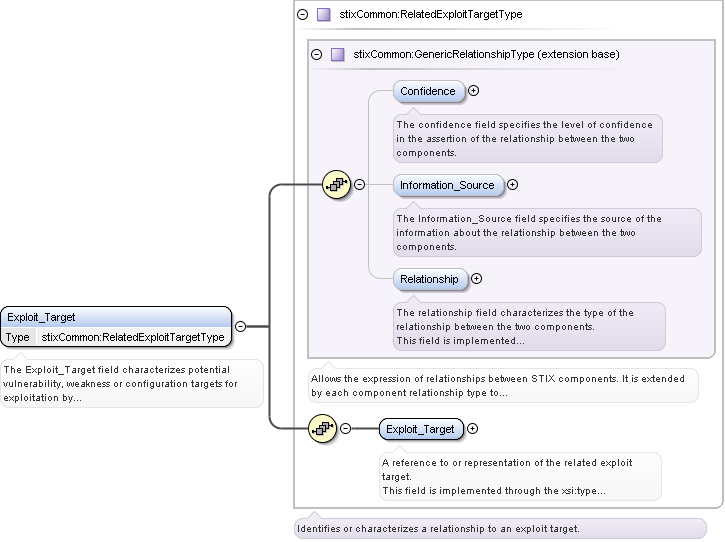Collapse the stixCommon:GenericRelationshipType extension base
725x542 pixels.
(x=317, y=54)
